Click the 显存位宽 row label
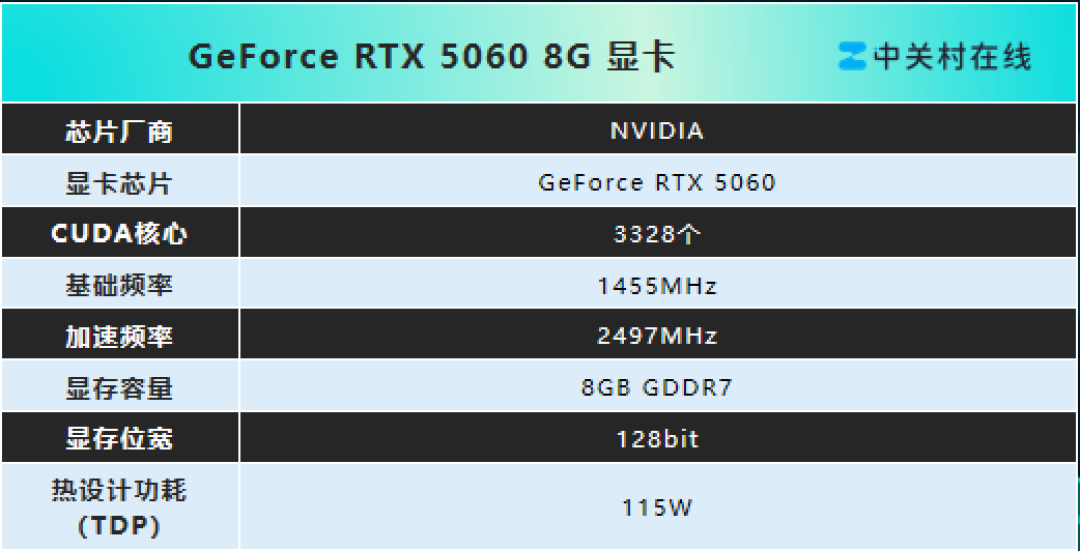1080x551 pixels. click(119, 439)
